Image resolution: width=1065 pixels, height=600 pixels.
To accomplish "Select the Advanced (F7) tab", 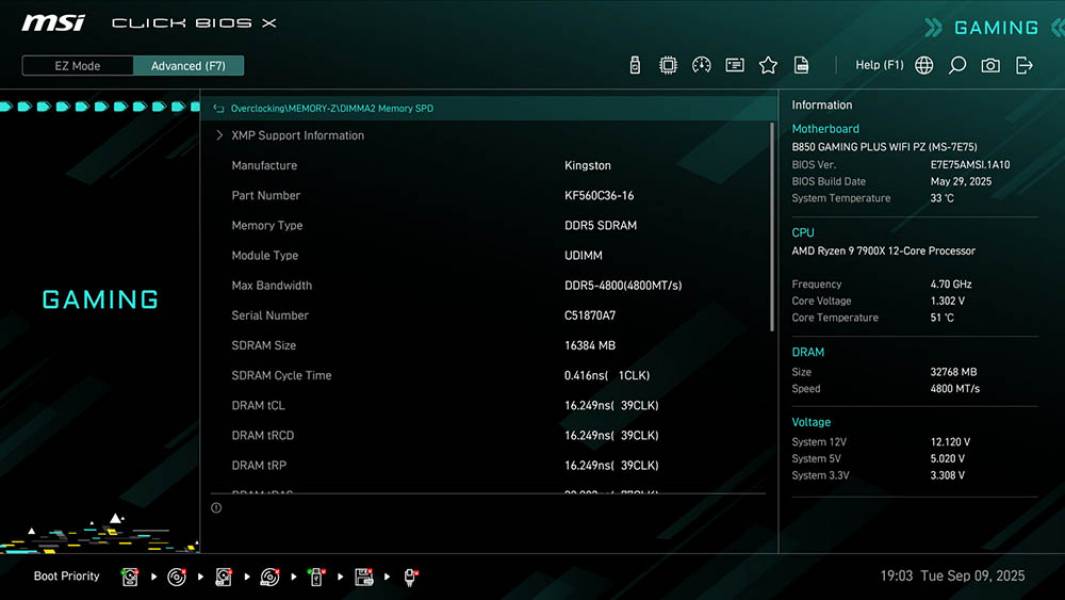I will click(x=188, y=65).
